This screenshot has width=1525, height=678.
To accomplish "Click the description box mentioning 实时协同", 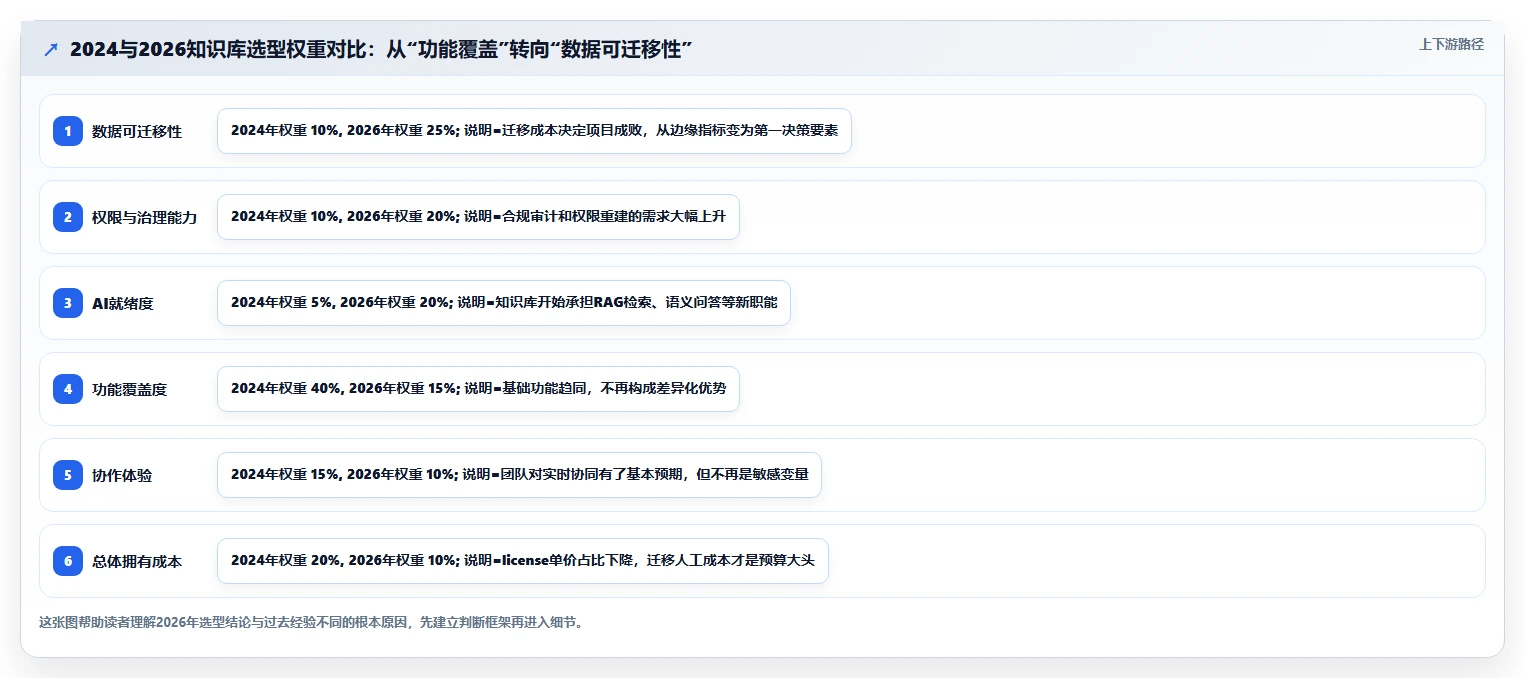I will click(x=519, y=475).
